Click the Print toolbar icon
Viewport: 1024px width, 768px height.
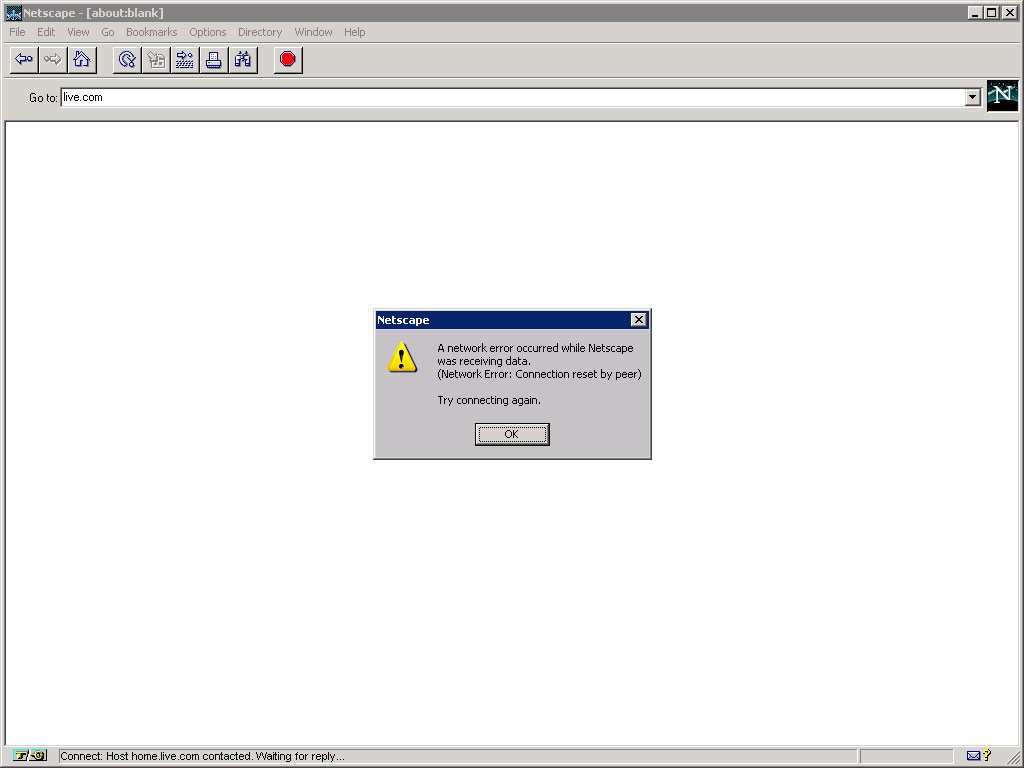(x=214, y=60)
